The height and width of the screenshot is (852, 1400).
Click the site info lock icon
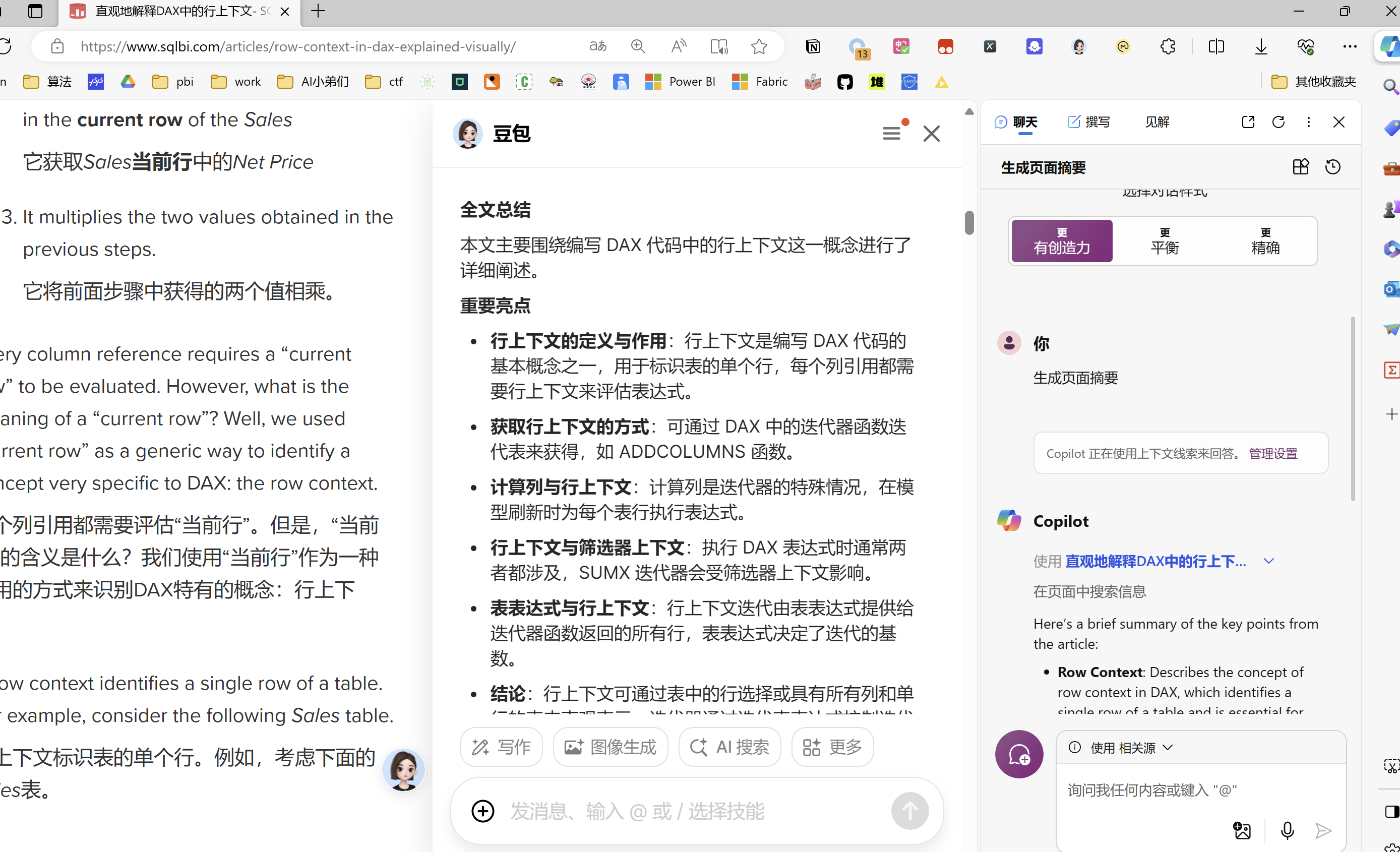[57, 46]
